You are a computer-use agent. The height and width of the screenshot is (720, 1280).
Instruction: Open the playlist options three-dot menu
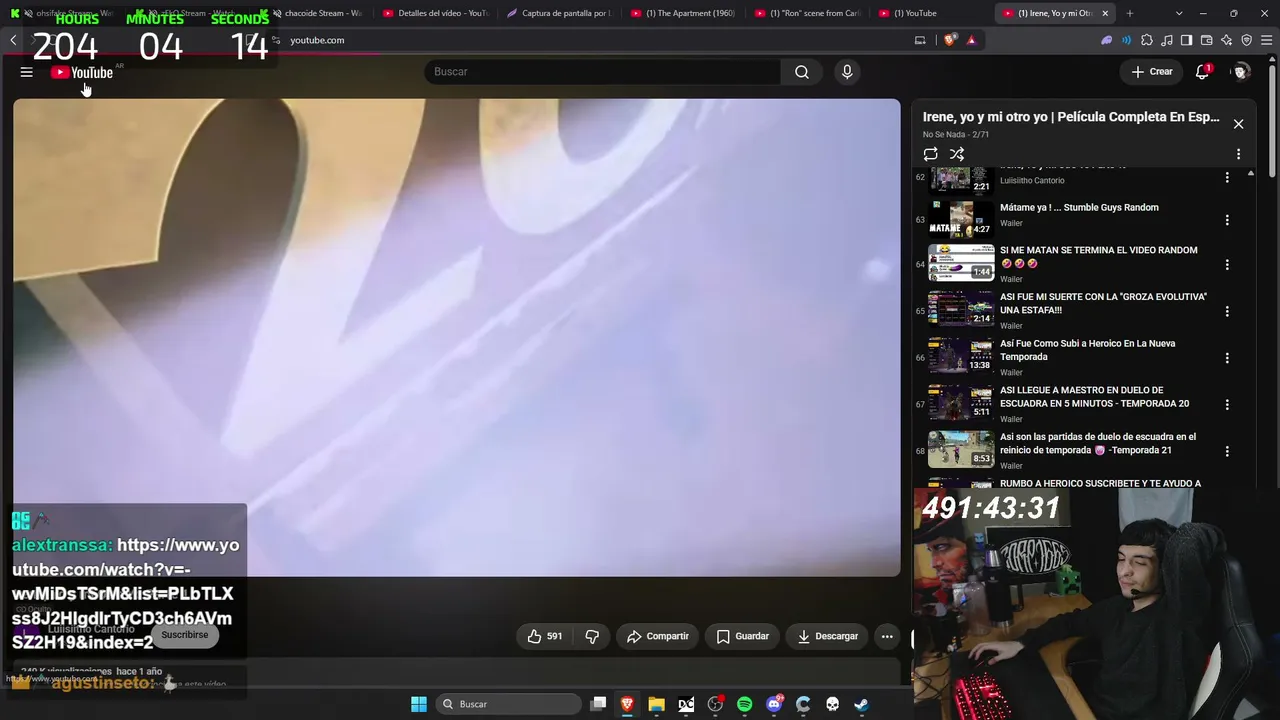[x=1238, y=154]
